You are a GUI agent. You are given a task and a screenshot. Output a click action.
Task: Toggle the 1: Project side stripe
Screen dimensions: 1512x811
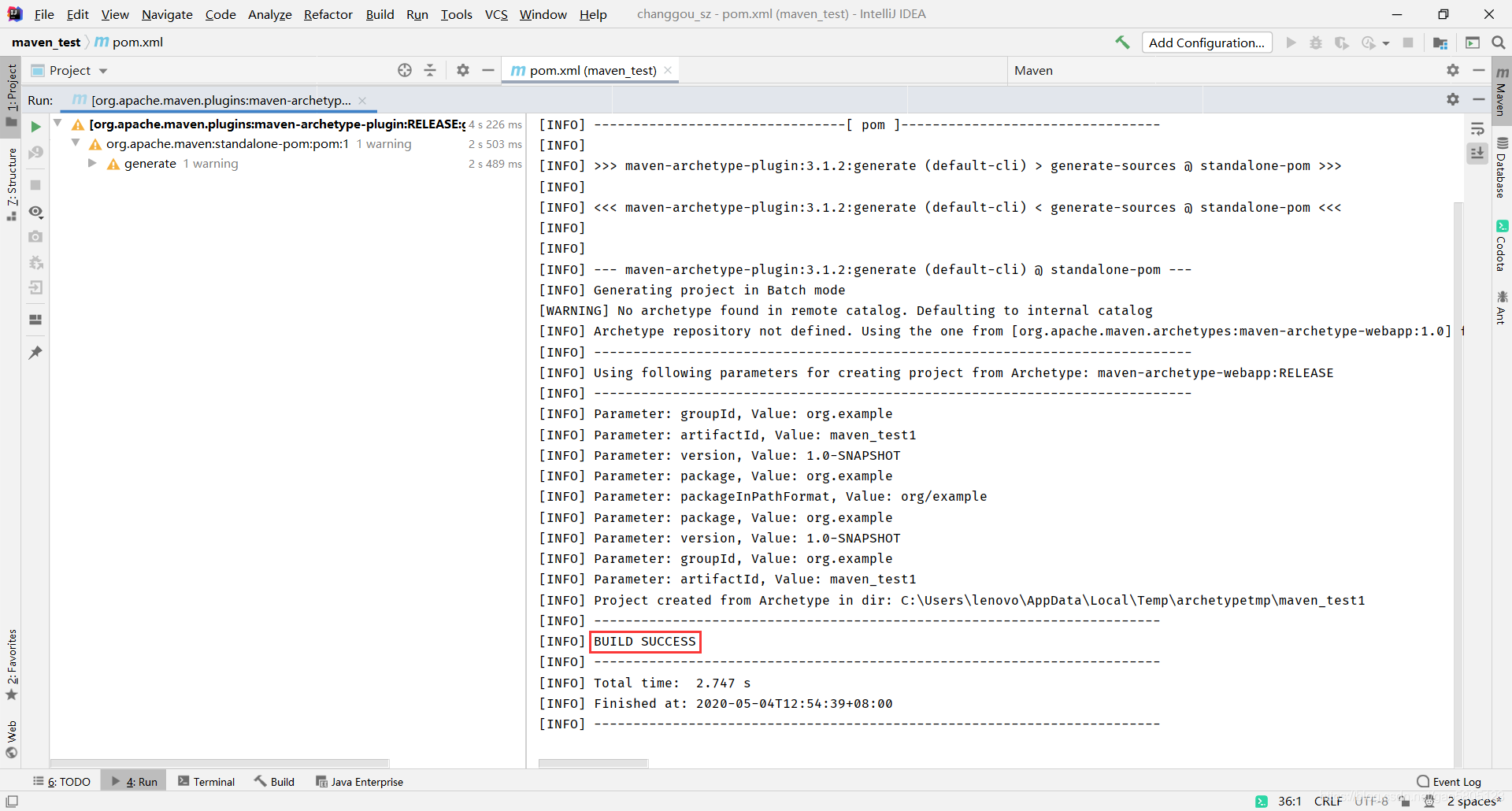pyautogui.click(x=11, y=94)
